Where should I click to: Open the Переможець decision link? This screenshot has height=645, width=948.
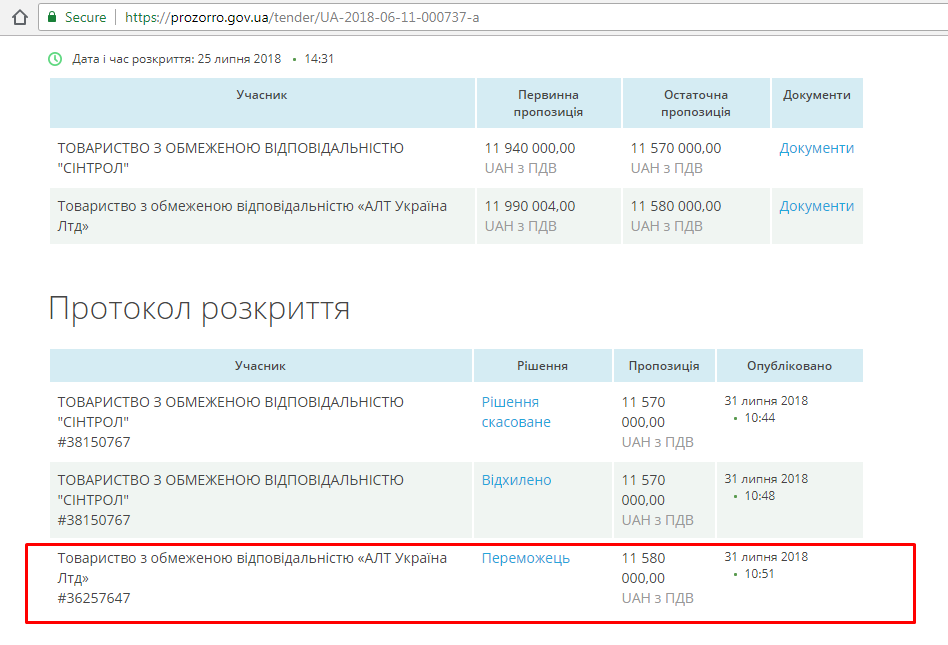tap(525, 558)
